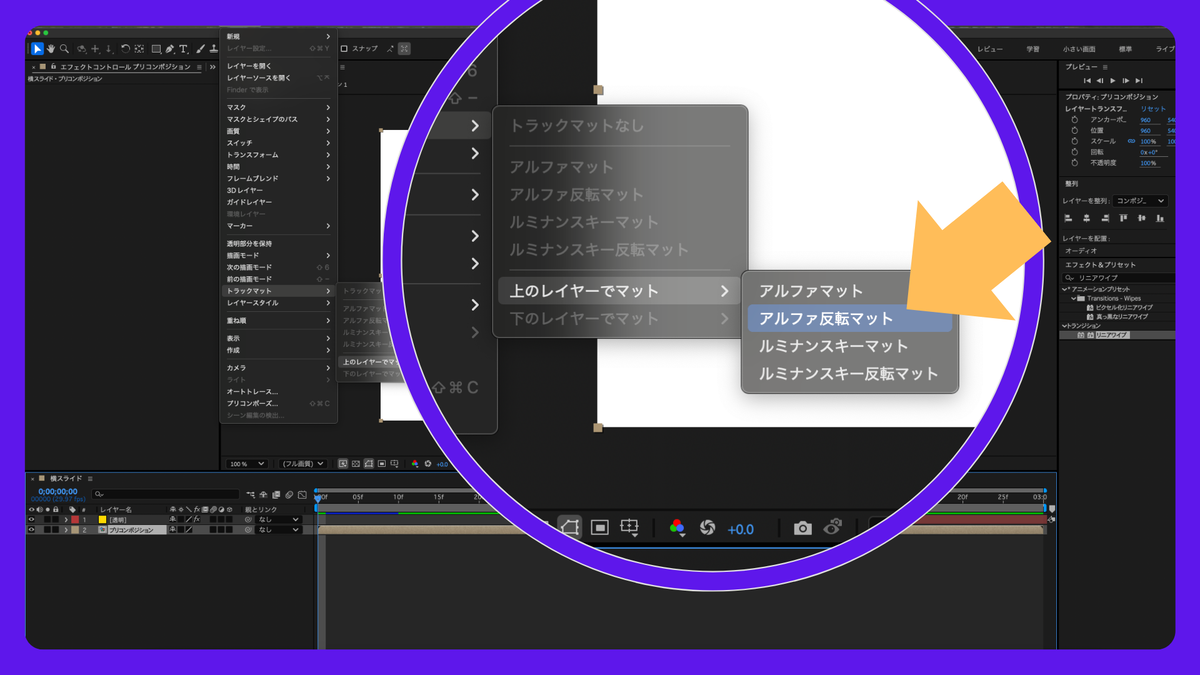Toggle the スケール constrain proportions link
Viewport: 1200px width, 675px height.
1131,141
